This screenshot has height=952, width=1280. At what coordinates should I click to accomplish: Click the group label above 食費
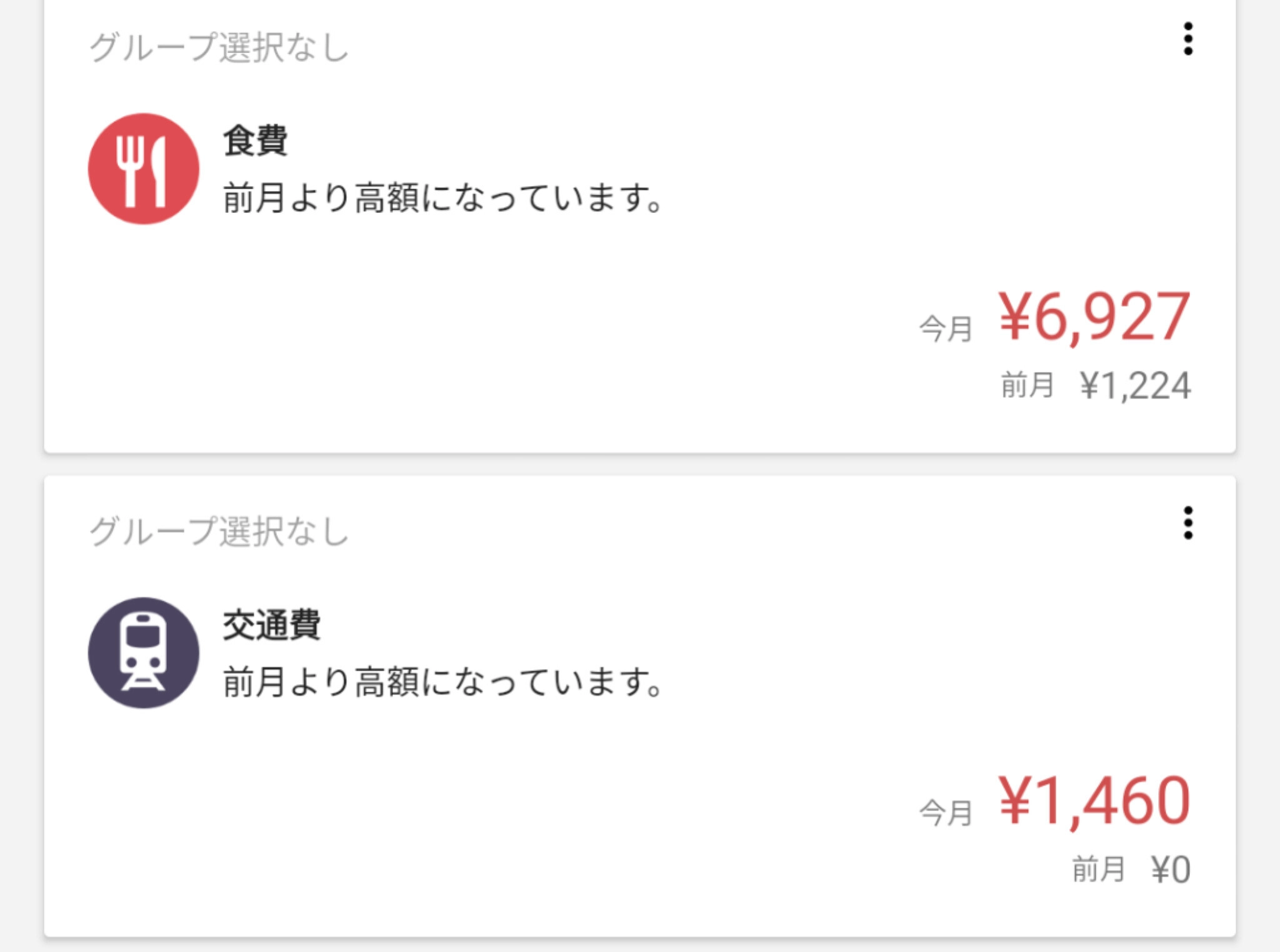219,47
